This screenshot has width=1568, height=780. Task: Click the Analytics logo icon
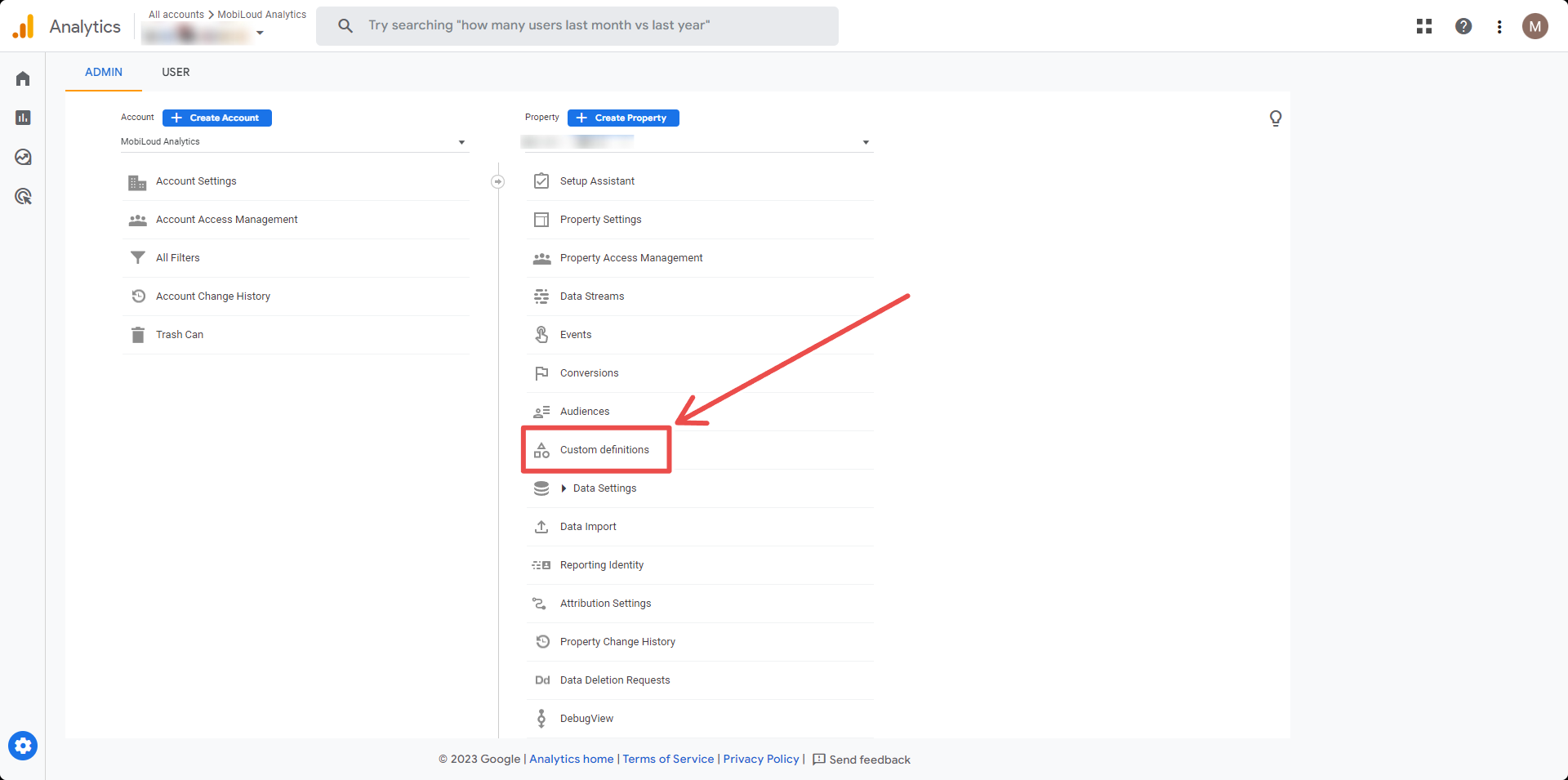[x=24, y=26]
